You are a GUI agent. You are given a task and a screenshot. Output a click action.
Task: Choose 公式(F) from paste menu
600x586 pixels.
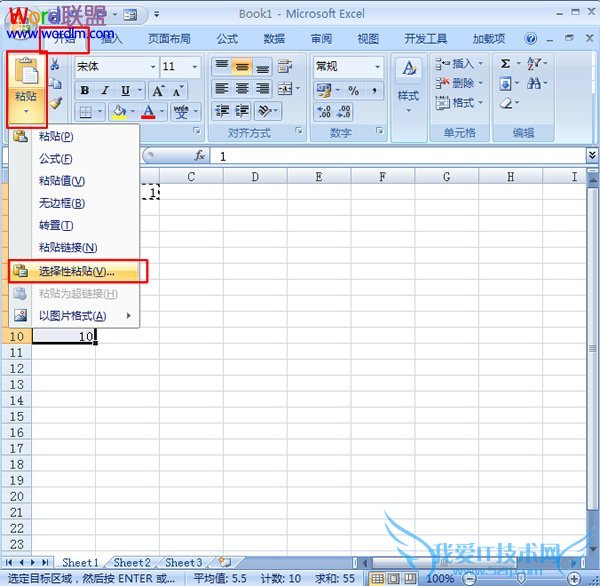tap(74, 158)
